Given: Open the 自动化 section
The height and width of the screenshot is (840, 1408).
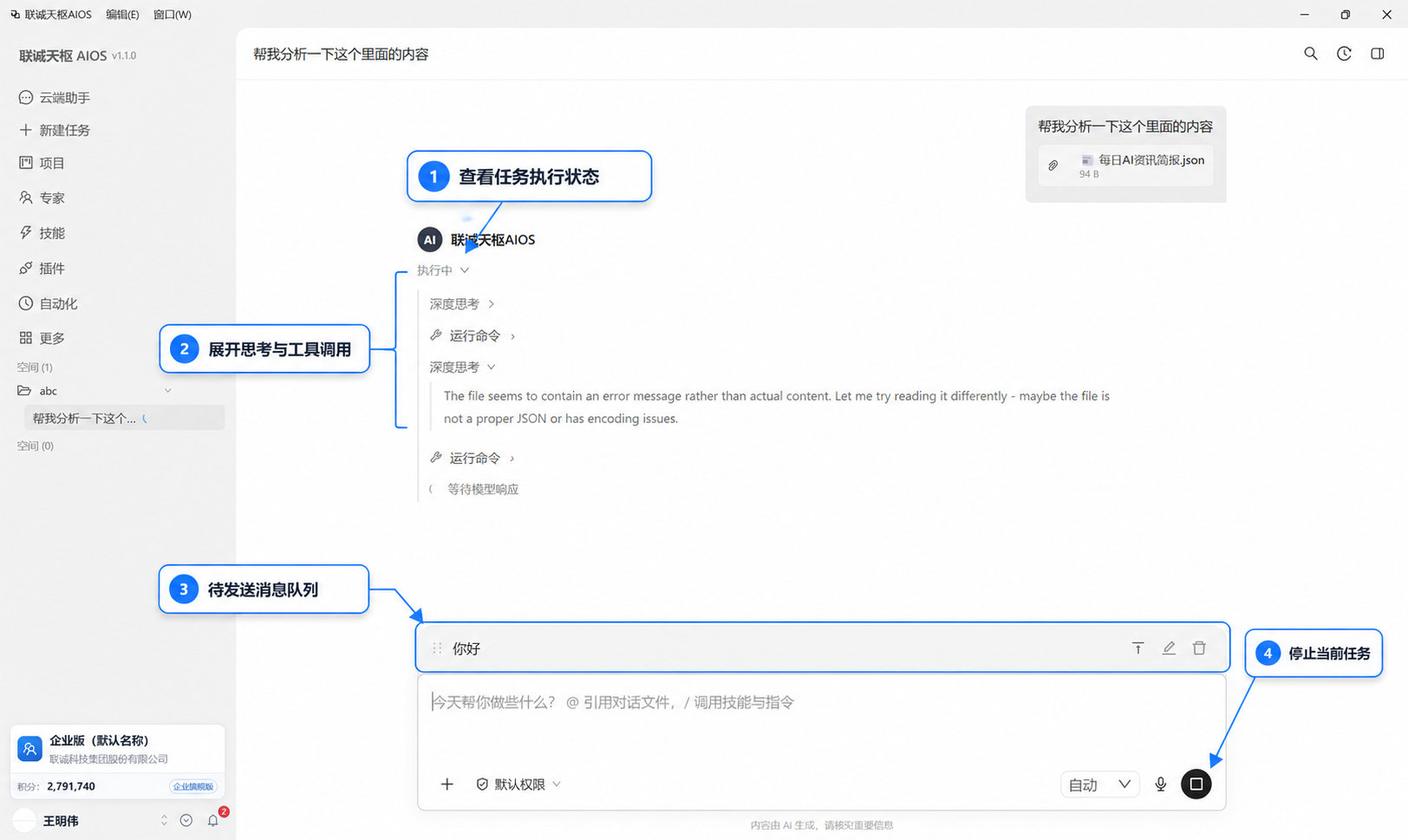Looking at the screenshot, I should tap(49, 303).
